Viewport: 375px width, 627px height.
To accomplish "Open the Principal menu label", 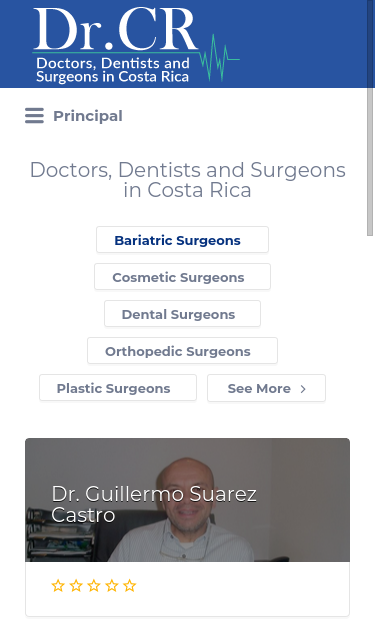I will pos(88,116).
